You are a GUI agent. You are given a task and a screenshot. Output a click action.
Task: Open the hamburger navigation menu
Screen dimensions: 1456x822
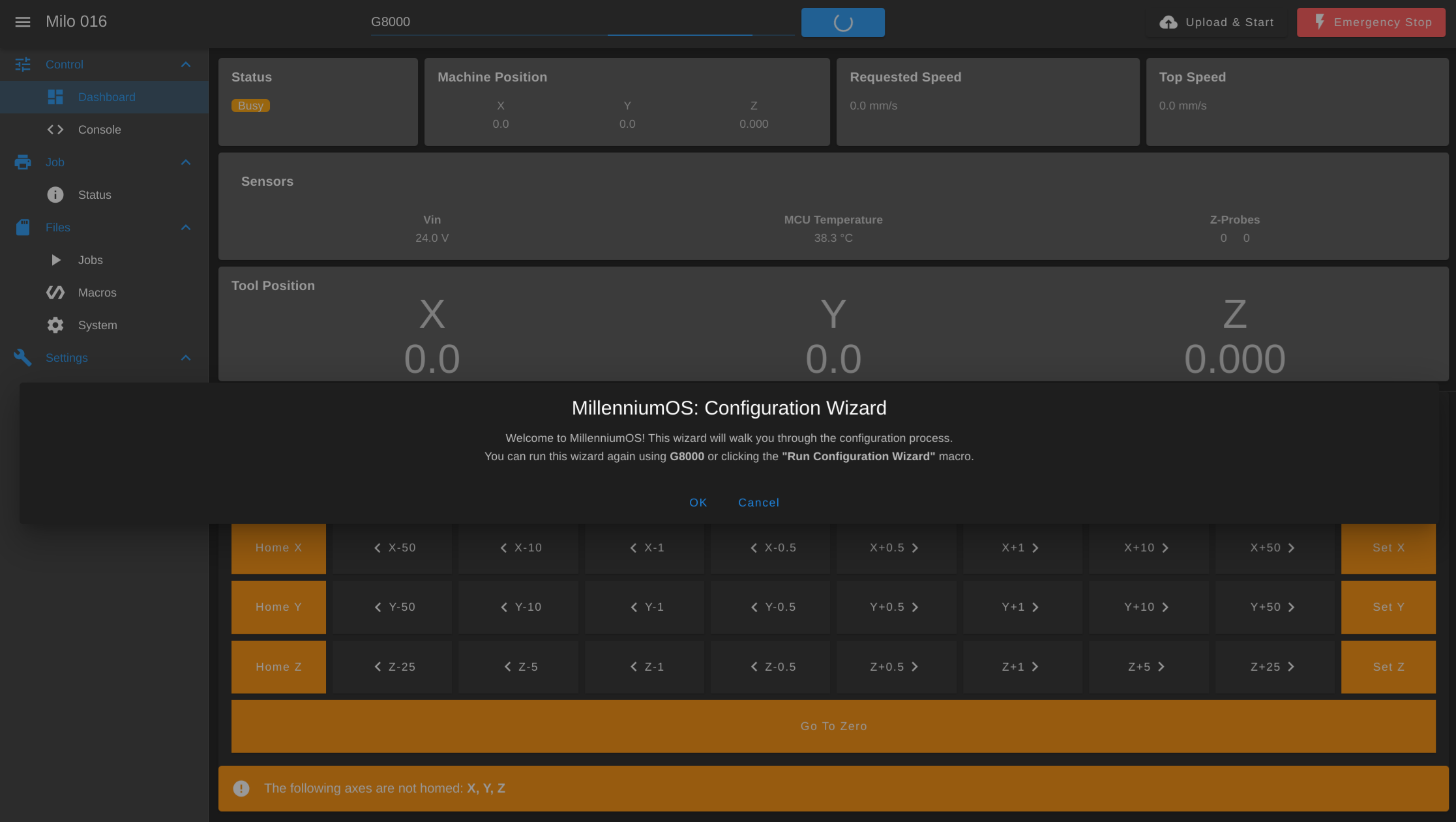pos(23,22)
